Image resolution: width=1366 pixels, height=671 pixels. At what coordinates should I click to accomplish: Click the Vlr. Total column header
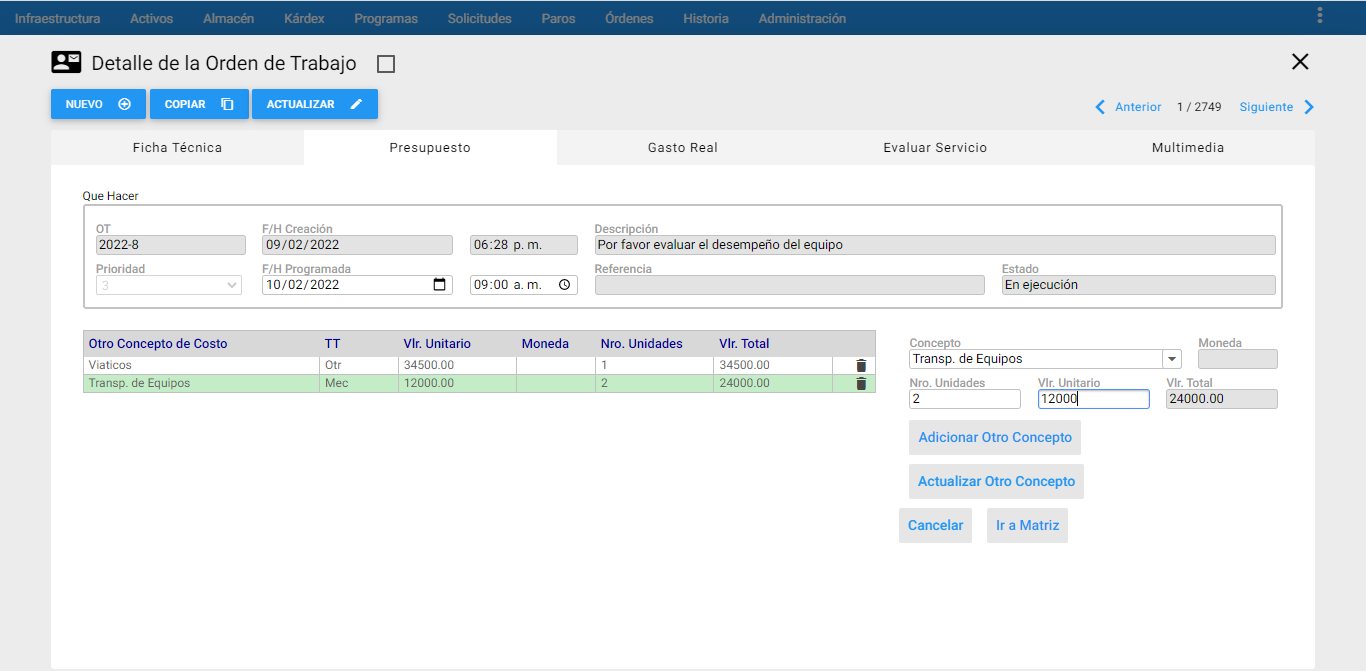coord(744,344)
